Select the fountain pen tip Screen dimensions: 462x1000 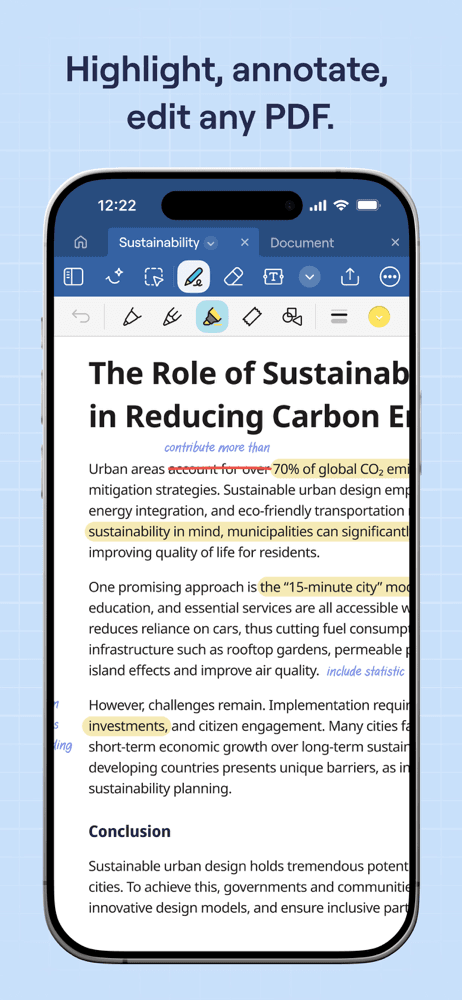point(172,316)
